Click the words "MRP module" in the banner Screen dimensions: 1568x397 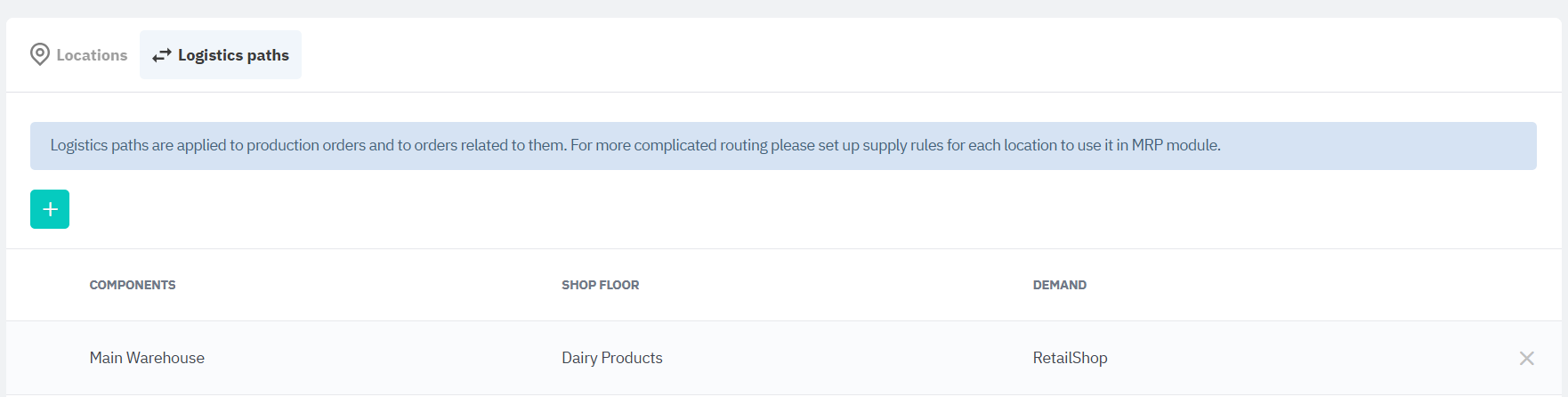tap(1176, 145)
